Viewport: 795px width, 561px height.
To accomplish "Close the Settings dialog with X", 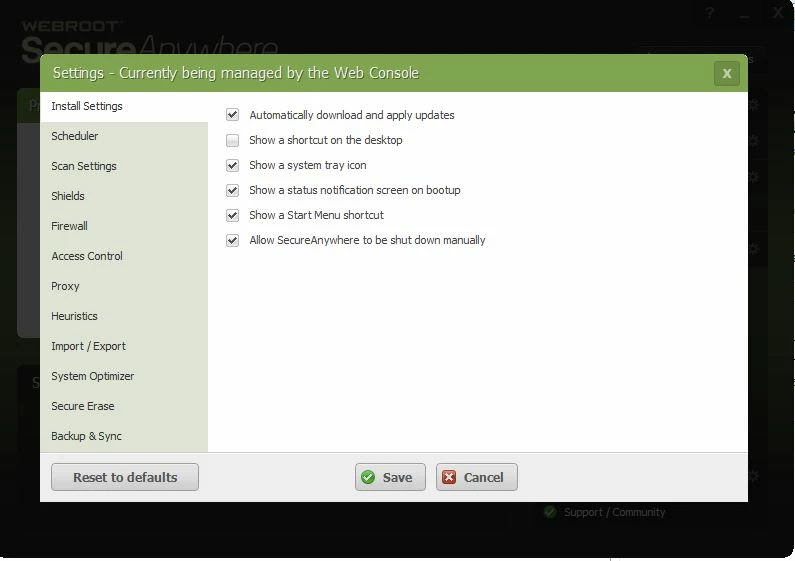I will 727,74.
